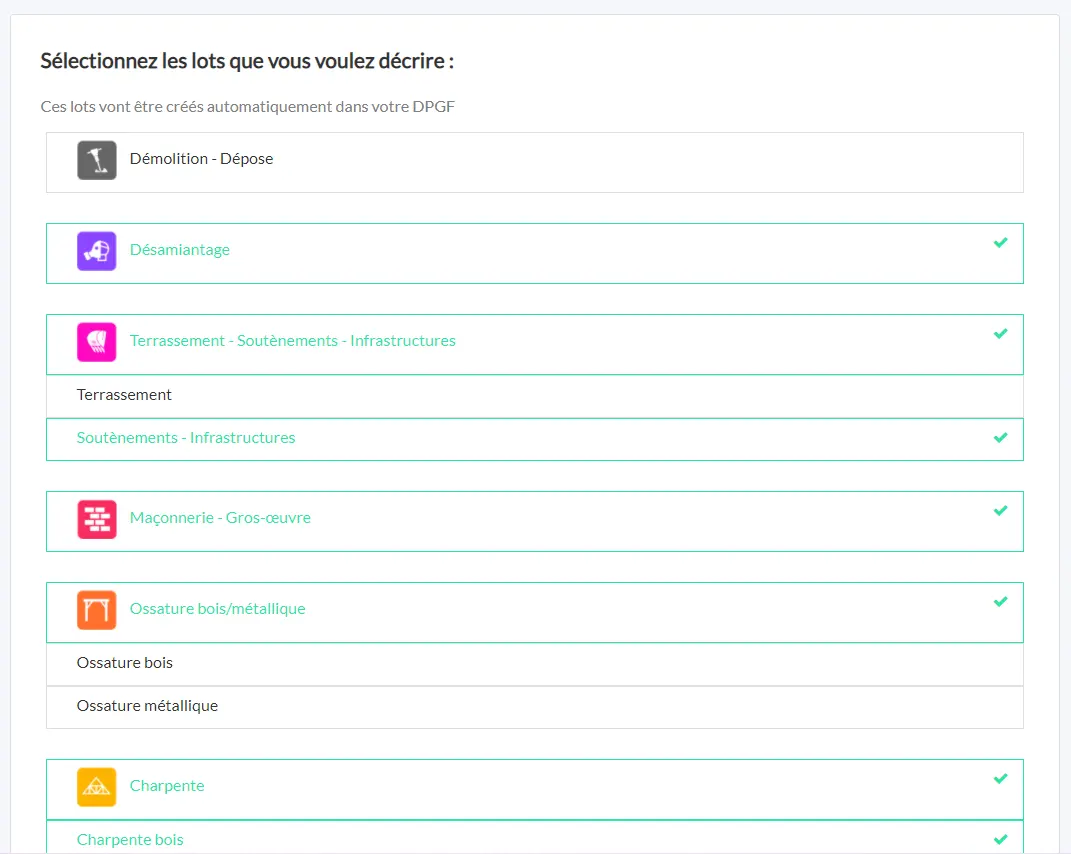Screen dimensions: 1071x854
Task: Click the jackhammer icon for Démolition - Dépose
Action: point(96,160)
